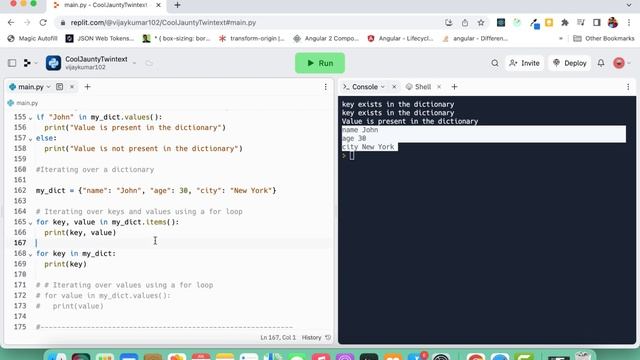Image resolution: width=640 pixels, height=360 pixels.
Task: Expand CoolJauntyTwintext project dropdown
Action: tap(134, 63)
